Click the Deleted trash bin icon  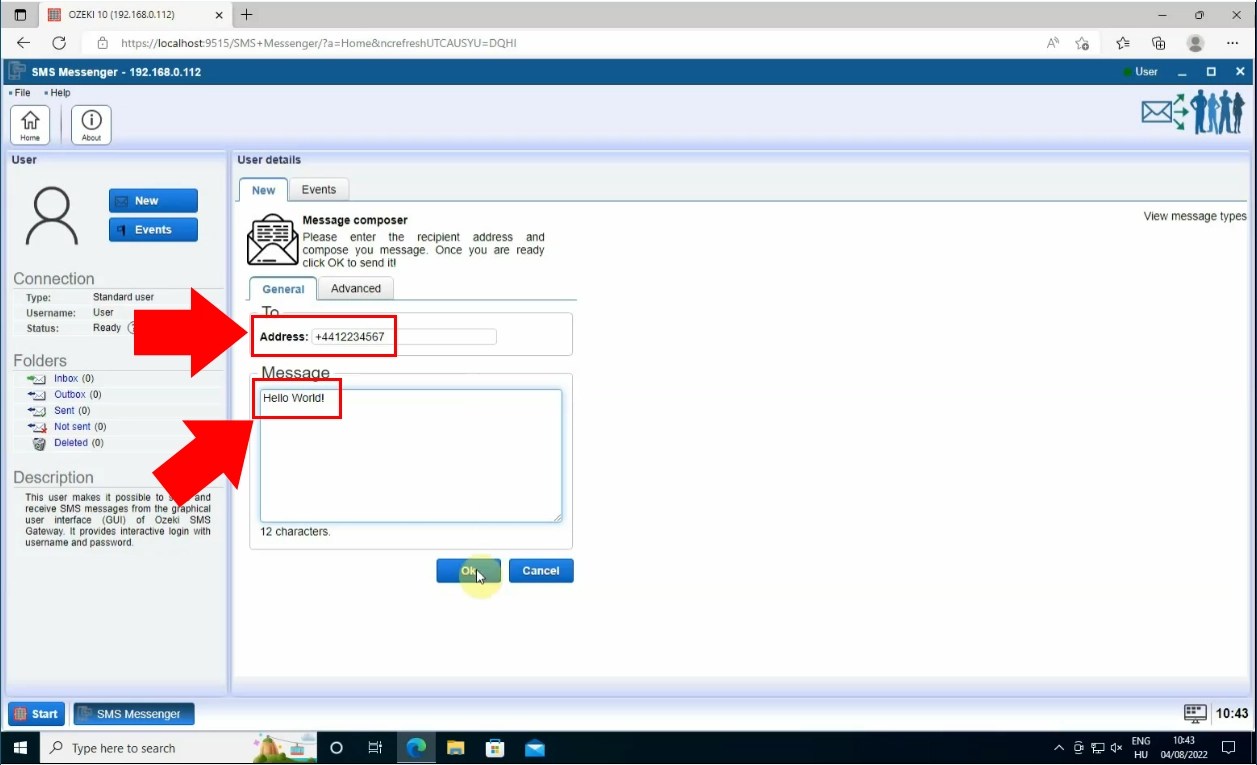[x=39, y=443]
